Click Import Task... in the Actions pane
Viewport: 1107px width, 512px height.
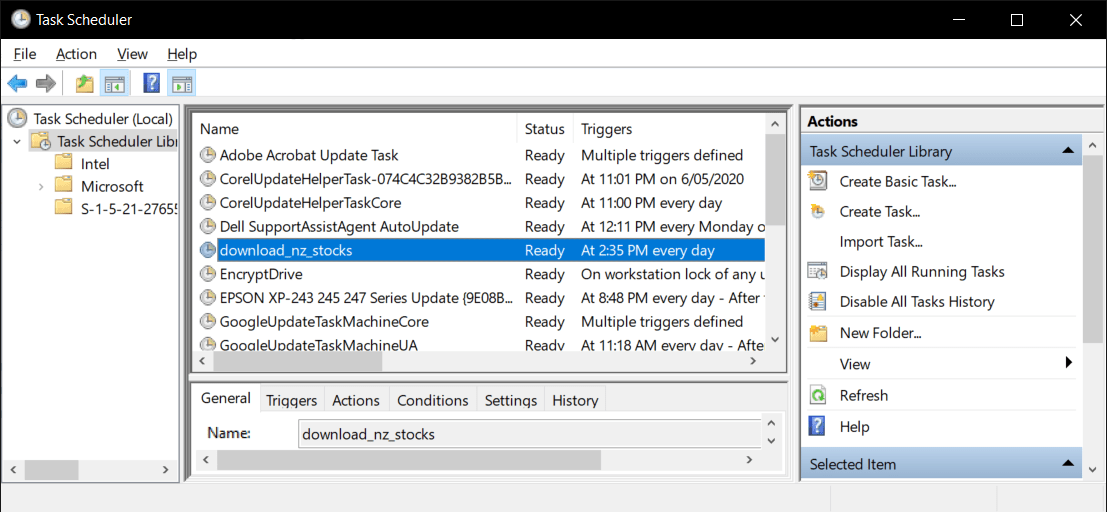click(x=881, y=242)
